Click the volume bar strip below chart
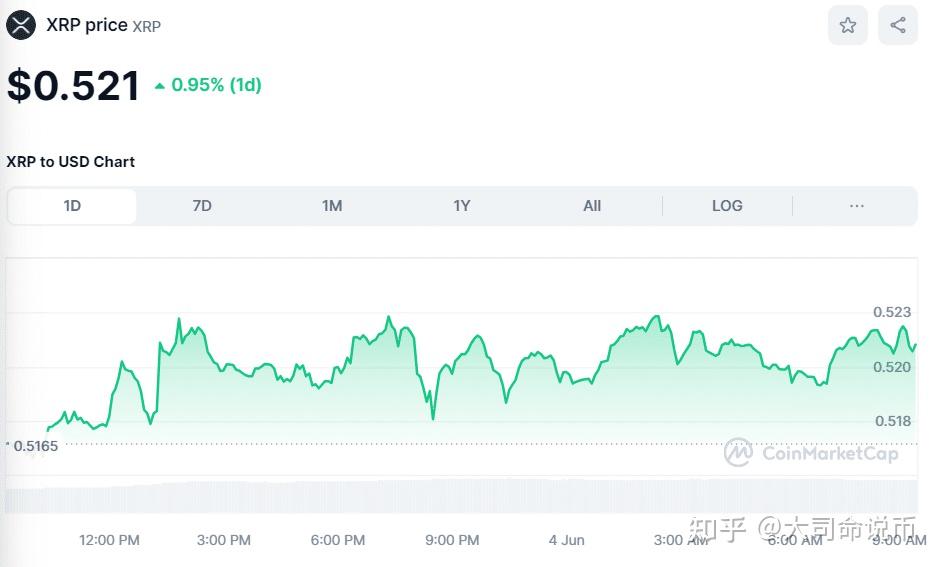 pyautogui.click(x=461, y=496)
